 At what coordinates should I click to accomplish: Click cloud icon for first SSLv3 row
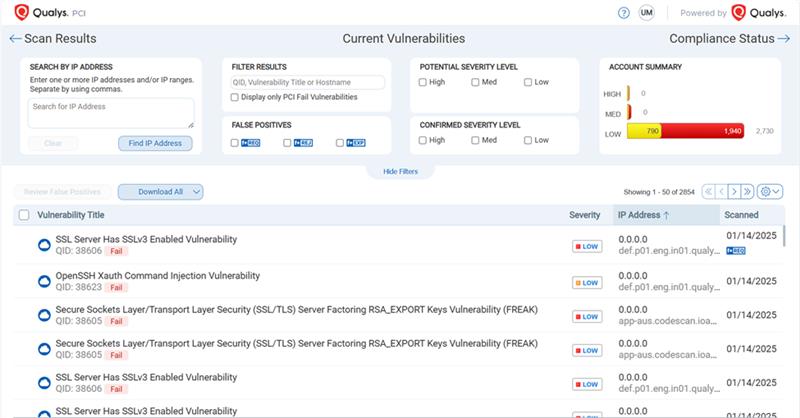(x=44, y=245)
